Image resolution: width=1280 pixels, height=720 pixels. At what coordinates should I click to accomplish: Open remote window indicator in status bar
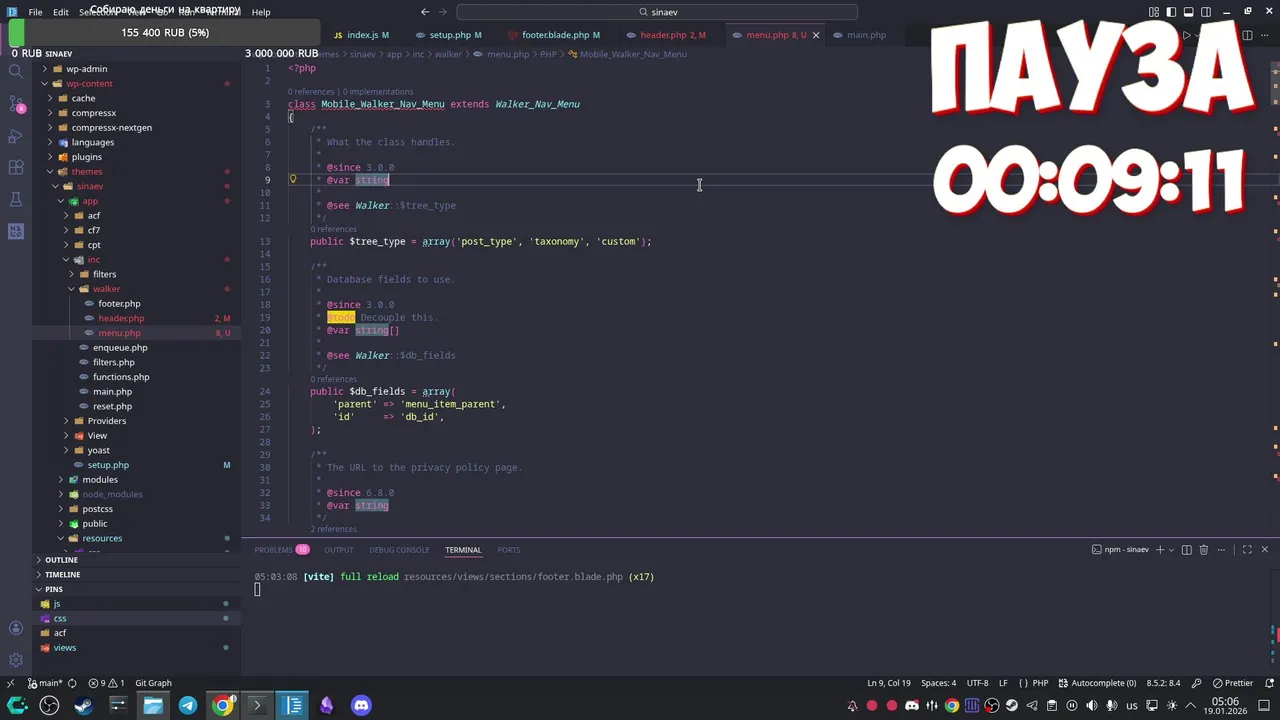pos(10,683)
